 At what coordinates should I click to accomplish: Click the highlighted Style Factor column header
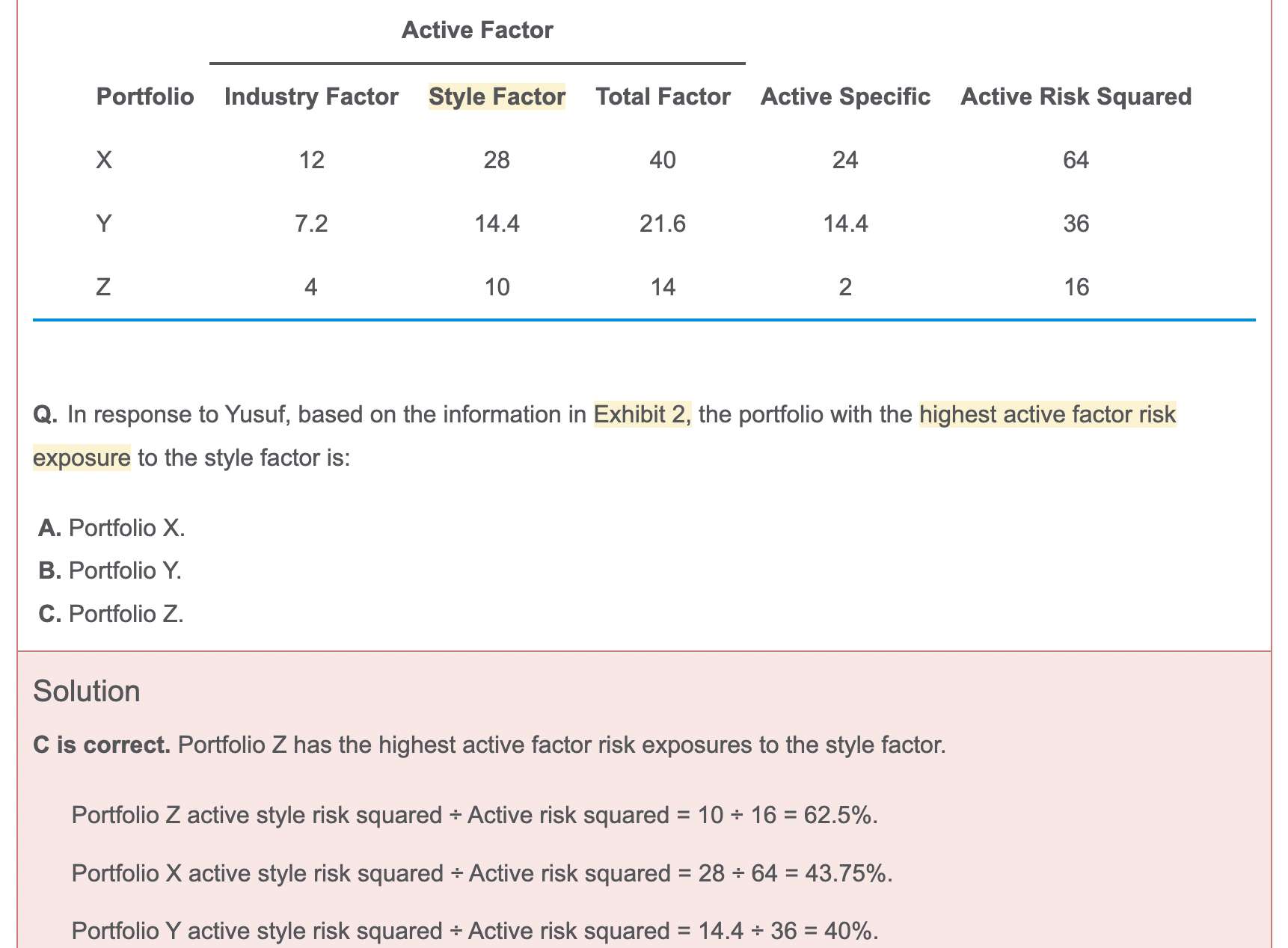coord(497,96)
